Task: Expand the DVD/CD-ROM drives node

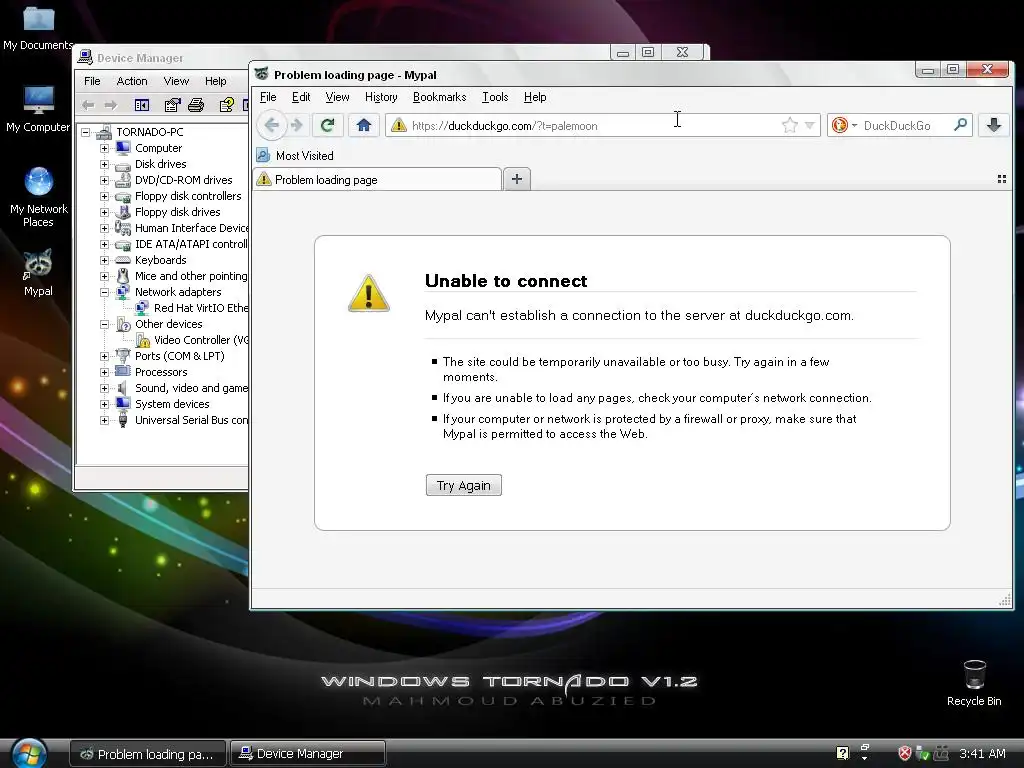Action: coord(104,180)
